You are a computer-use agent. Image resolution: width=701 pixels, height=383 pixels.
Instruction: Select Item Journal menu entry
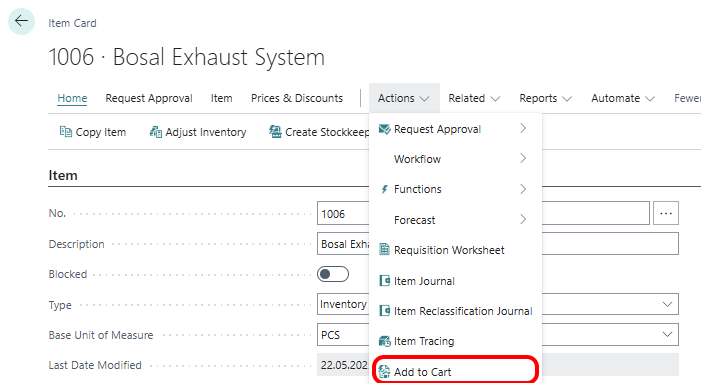tap(424, 281)
